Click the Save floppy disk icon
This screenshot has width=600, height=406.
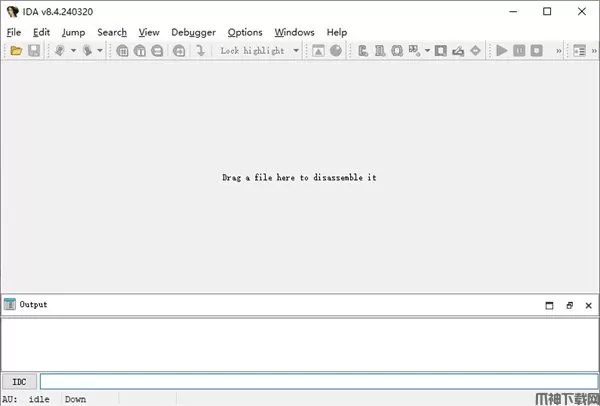[34, 51]
